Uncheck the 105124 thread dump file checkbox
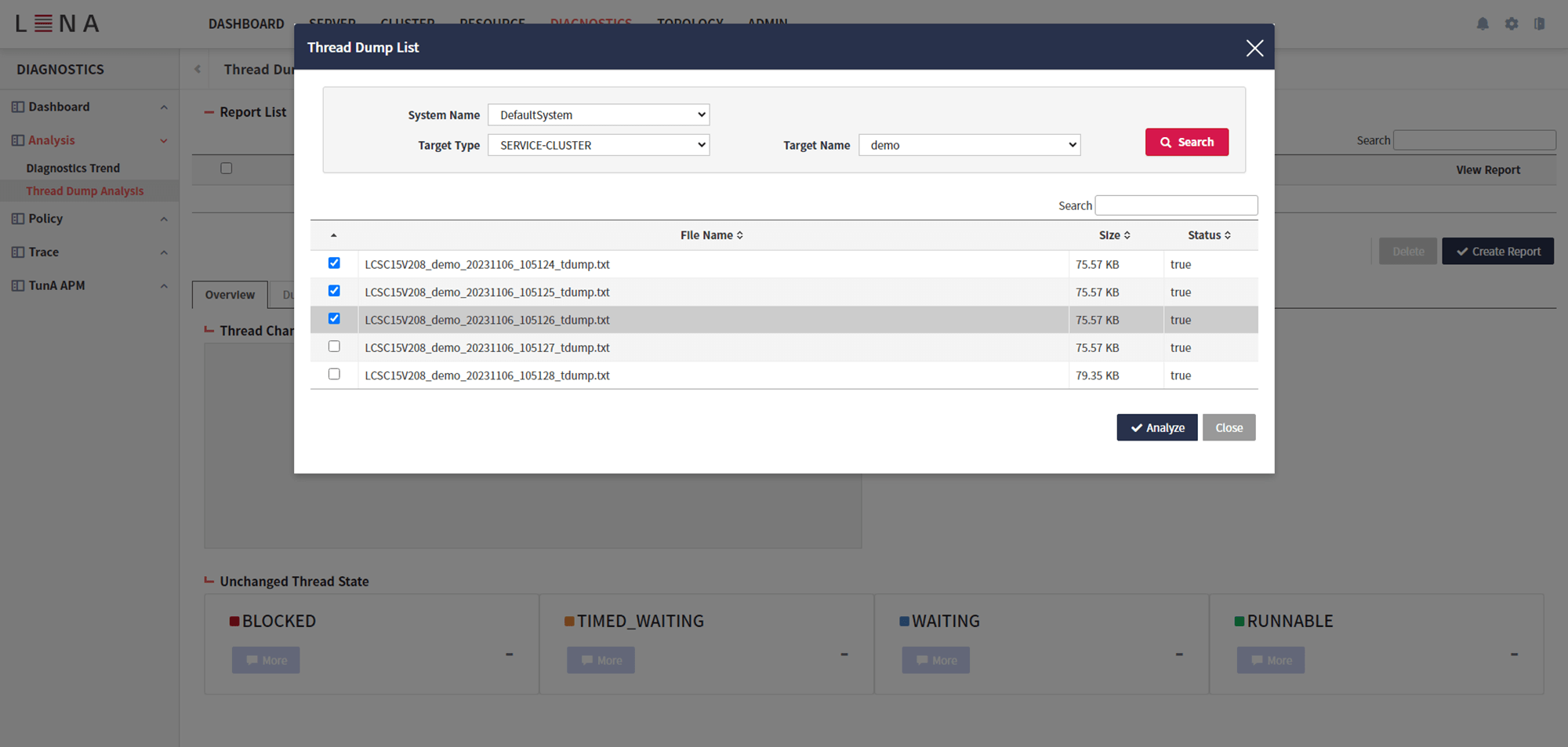 [334, 263]
